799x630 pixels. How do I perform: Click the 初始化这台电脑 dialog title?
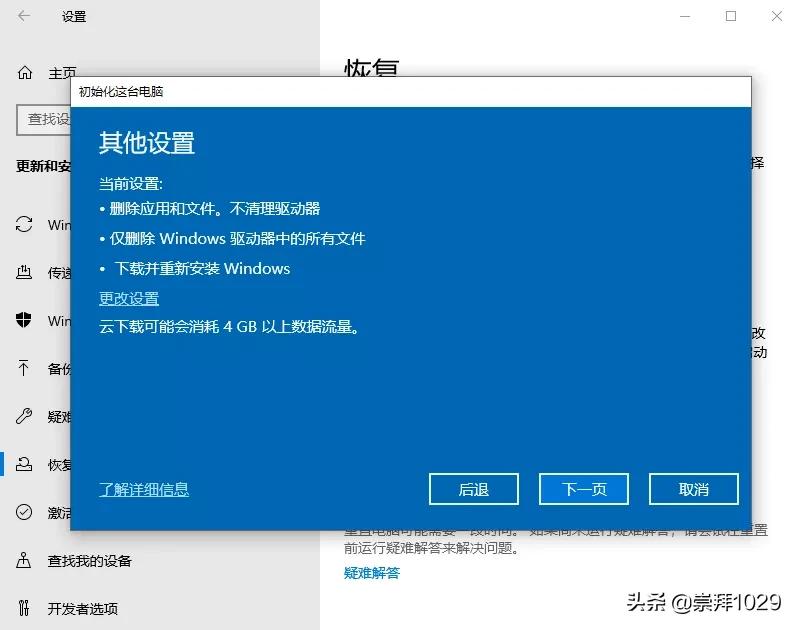(121, 92)
